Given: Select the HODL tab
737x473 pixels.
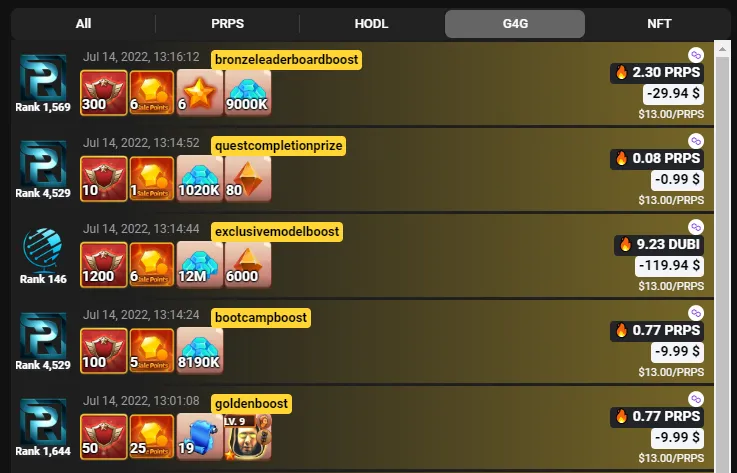Looking at the screenshot, I should (371, 24).
